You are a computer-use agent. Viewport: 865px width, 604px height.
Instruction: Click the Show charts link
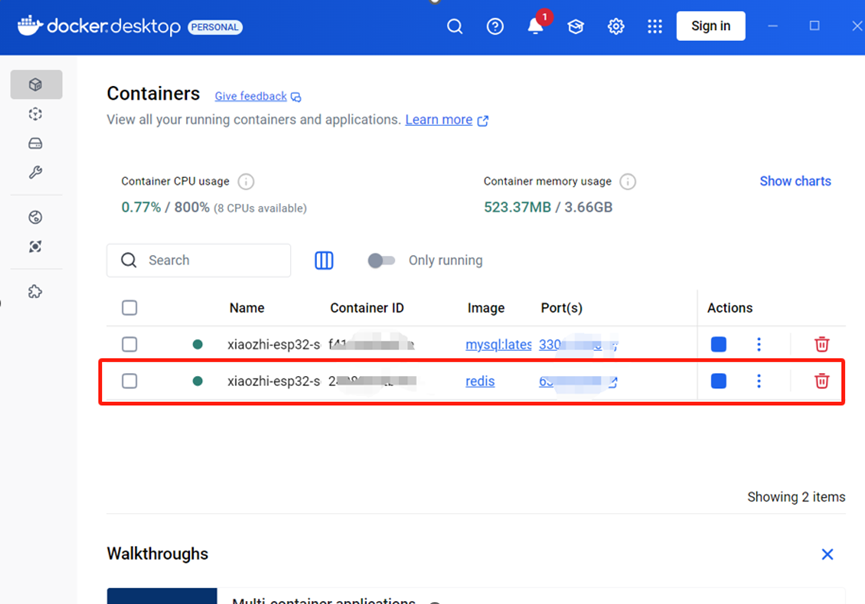(x=795, y=181)
